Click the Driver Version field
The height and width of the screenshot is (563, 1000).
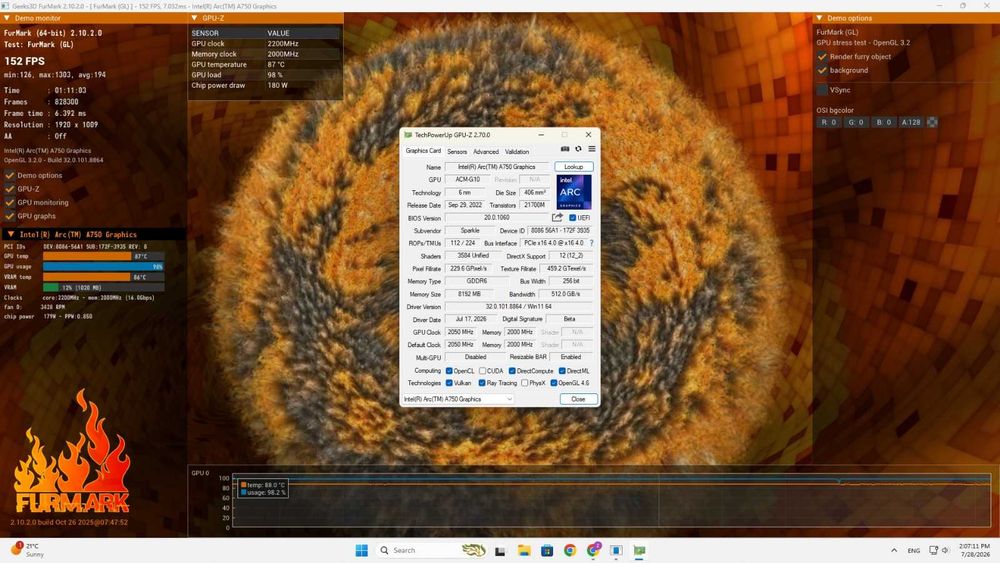click(x=518, y=307)
